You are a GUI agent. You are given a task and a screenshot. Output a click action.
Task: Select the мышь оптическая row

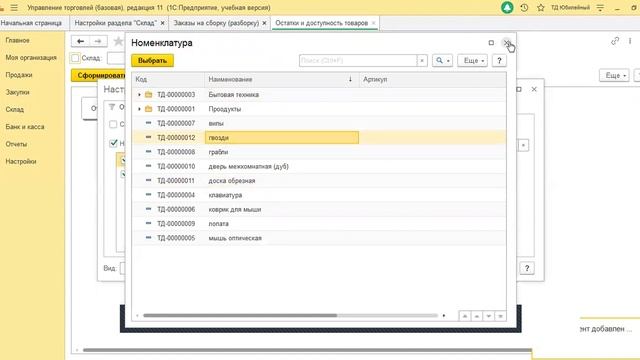click(x=319, y=238)
